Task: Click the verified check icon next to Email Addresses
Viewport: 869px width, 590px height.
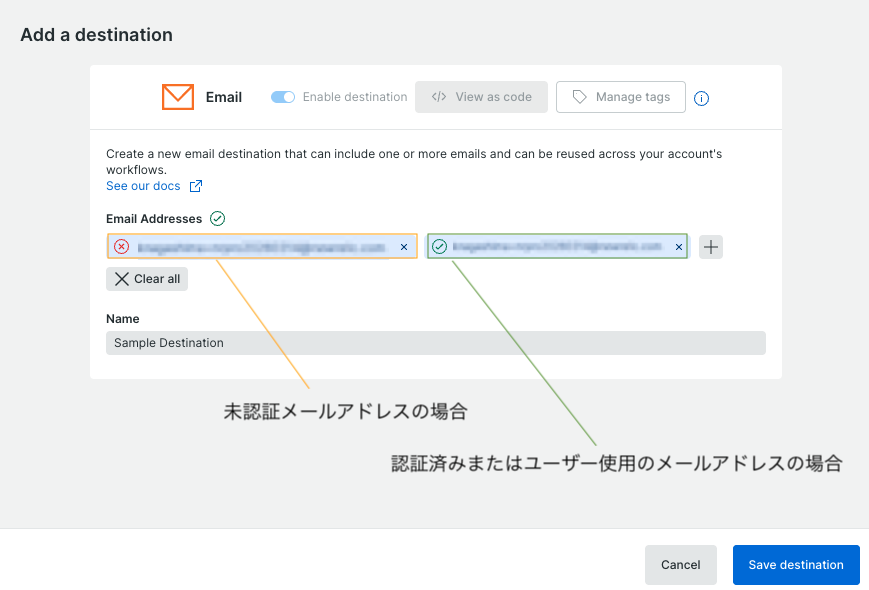Action: pyautogui.click(x=217, y=218)
